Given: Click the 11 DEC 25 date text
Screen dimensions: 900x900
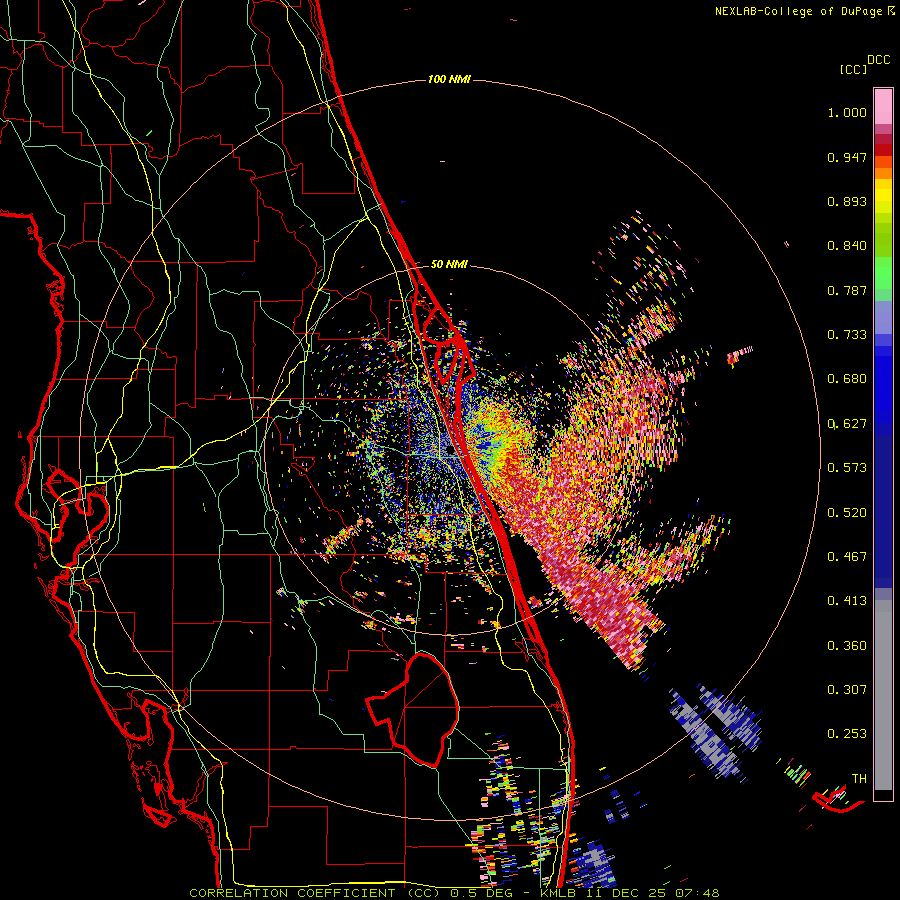Looking at the screenshot, I should pyautogui.click(x=628, y=893).
